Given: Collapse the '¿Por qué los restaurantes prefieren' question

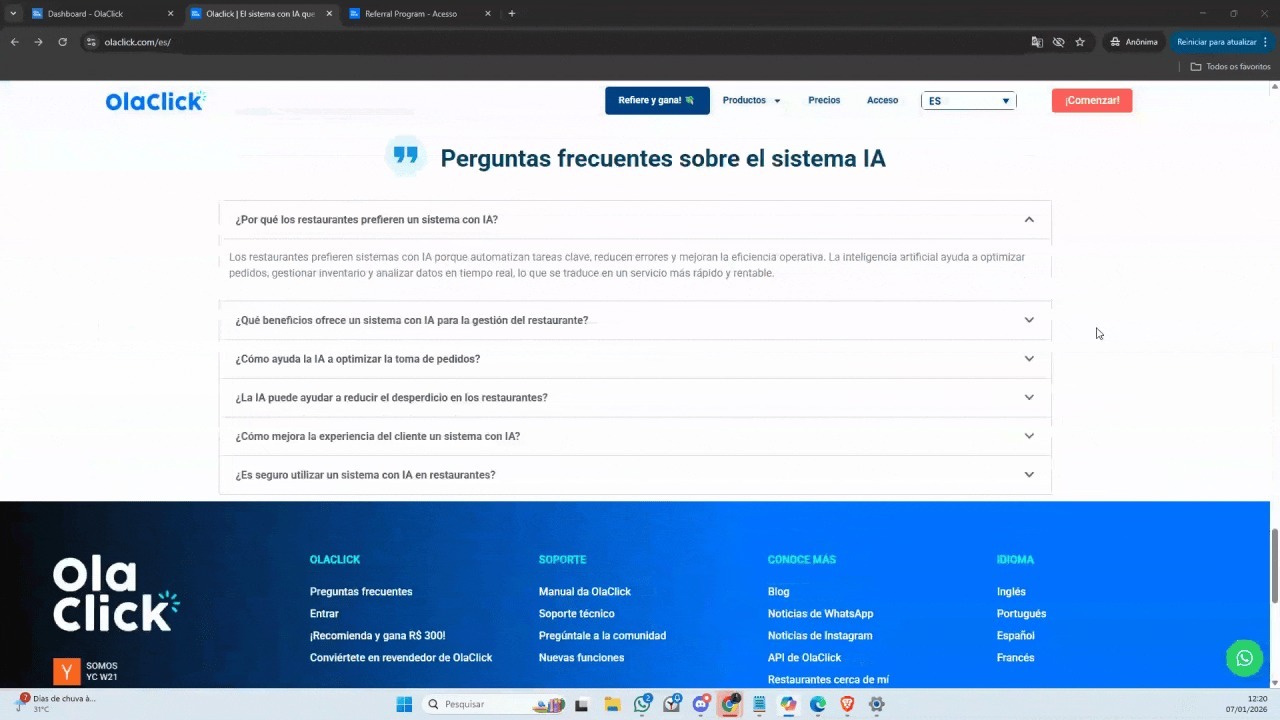Looking at the screenshot, I should pyautogui.click(x=1029, y=220).
